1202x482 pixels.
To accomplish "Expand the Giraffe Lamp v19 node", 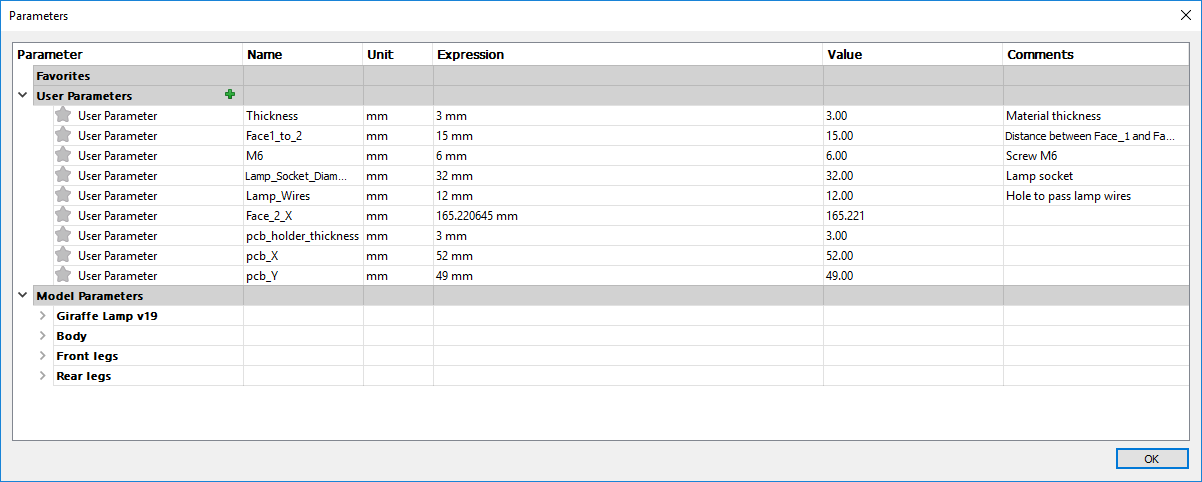I will 43,316.
